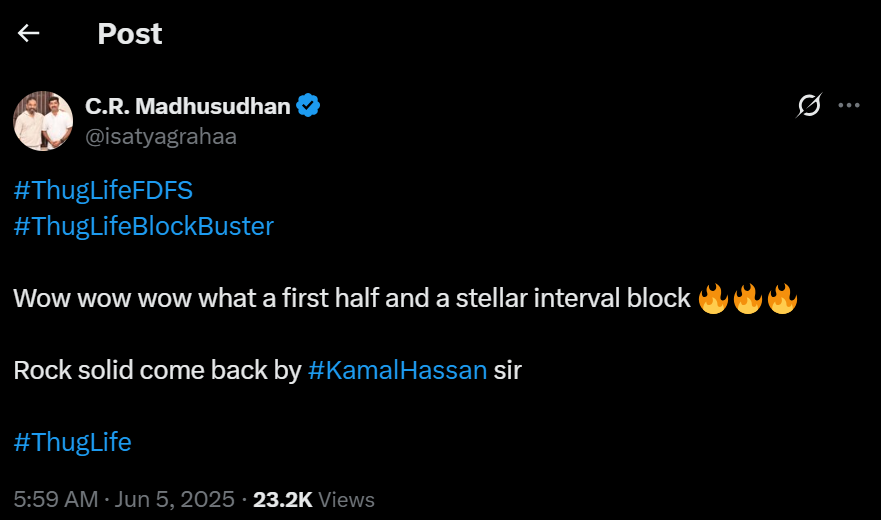Select the final #ThugLife hashtag
881x520 pixels.
(x=73, y=442)
